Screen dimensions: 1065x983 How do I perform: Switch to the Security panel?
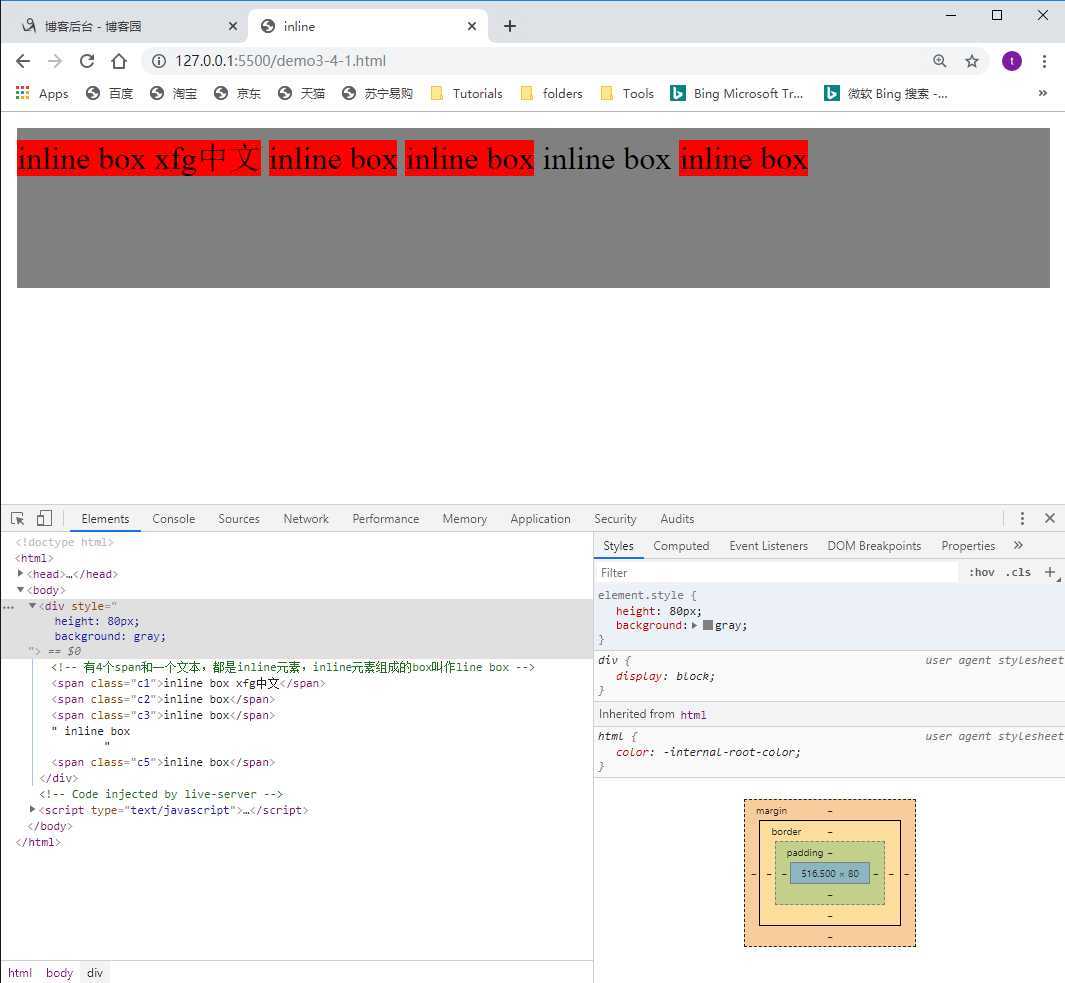[x=615, y=519]
